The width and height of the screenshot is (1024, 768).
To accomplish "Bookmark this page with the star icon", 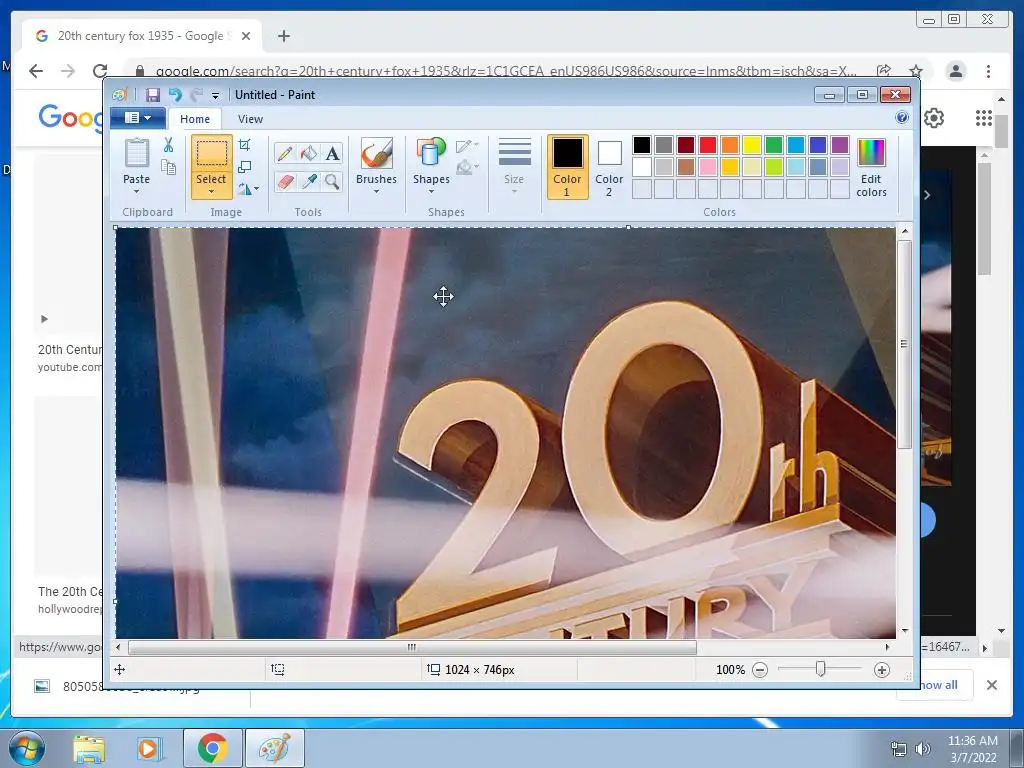I will tap(916, 71).
